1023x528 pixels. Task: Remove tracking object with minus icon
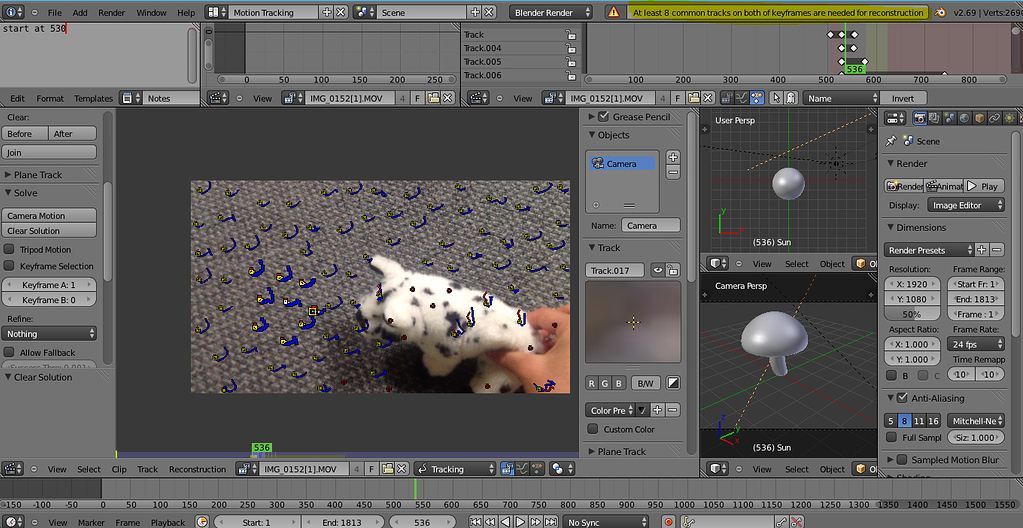pyautogui.click(x=673, y=172)
